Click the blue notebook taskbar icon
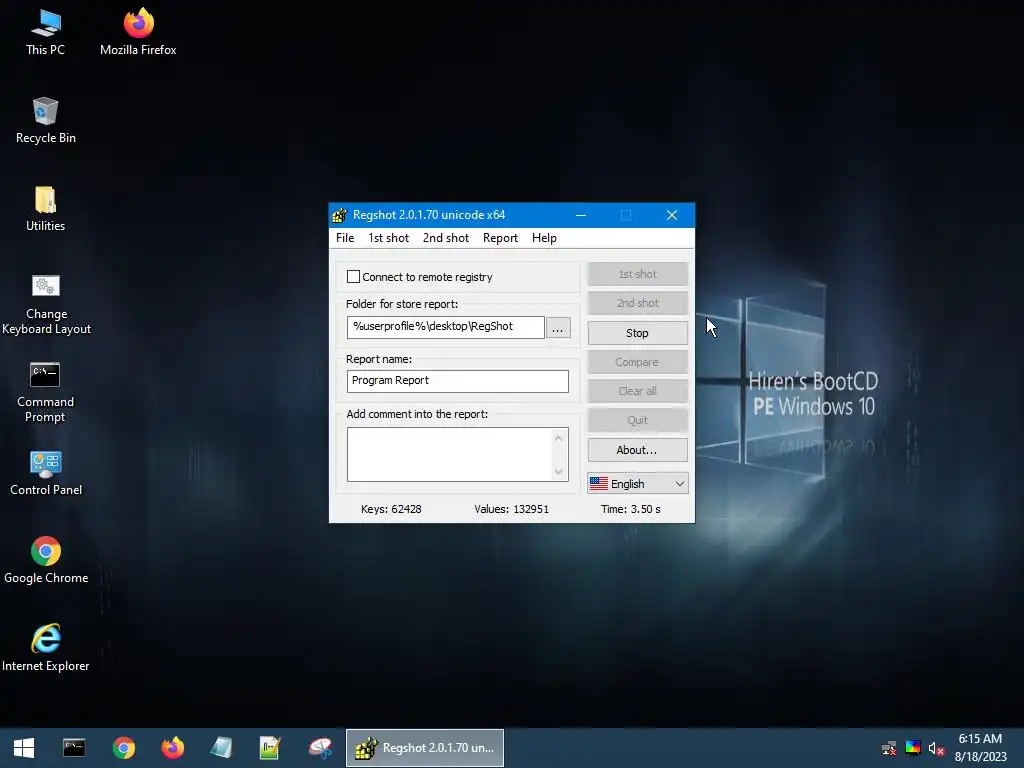 (x=221, y=748)
